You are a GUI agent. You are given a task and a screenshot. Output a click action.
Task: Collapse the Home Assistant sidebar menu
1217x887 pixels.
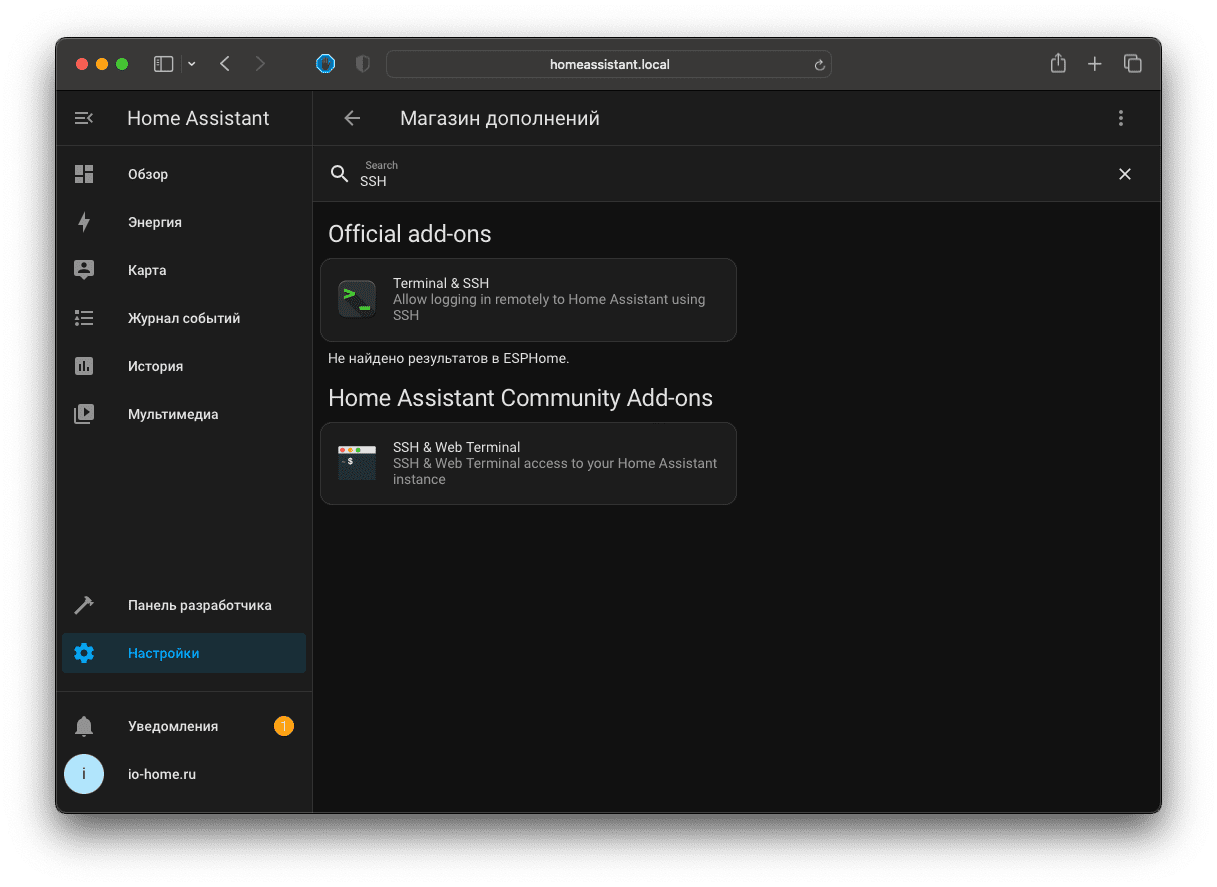pos(84,118)
